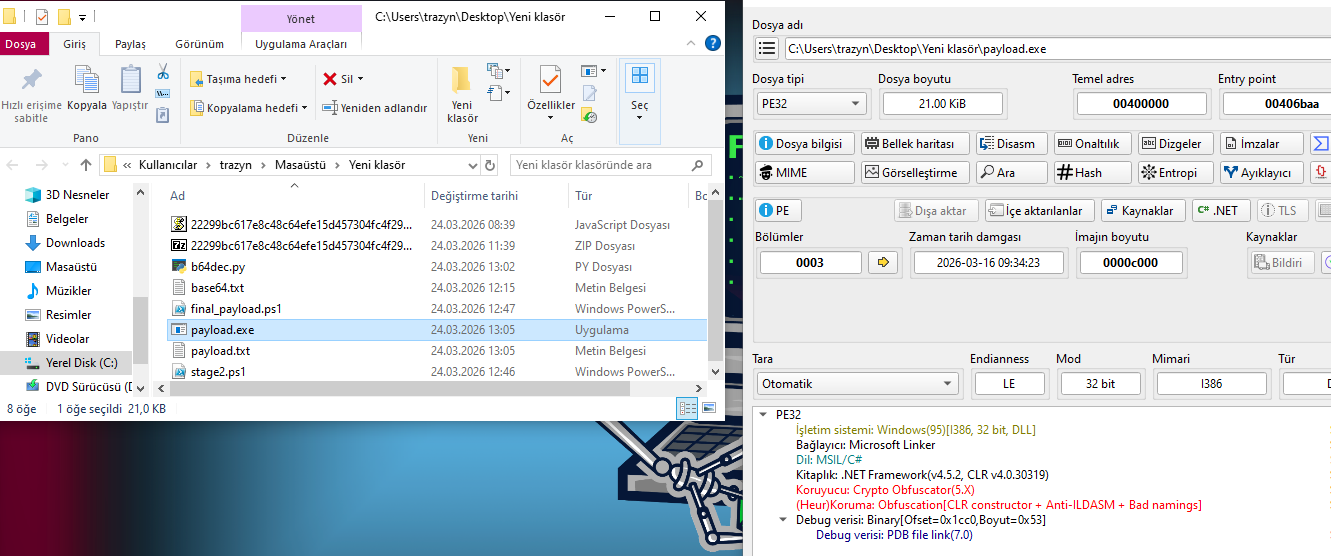Click the hamburger list icon beside file path
Screen dimensions: 1331x556
(767, 48)
